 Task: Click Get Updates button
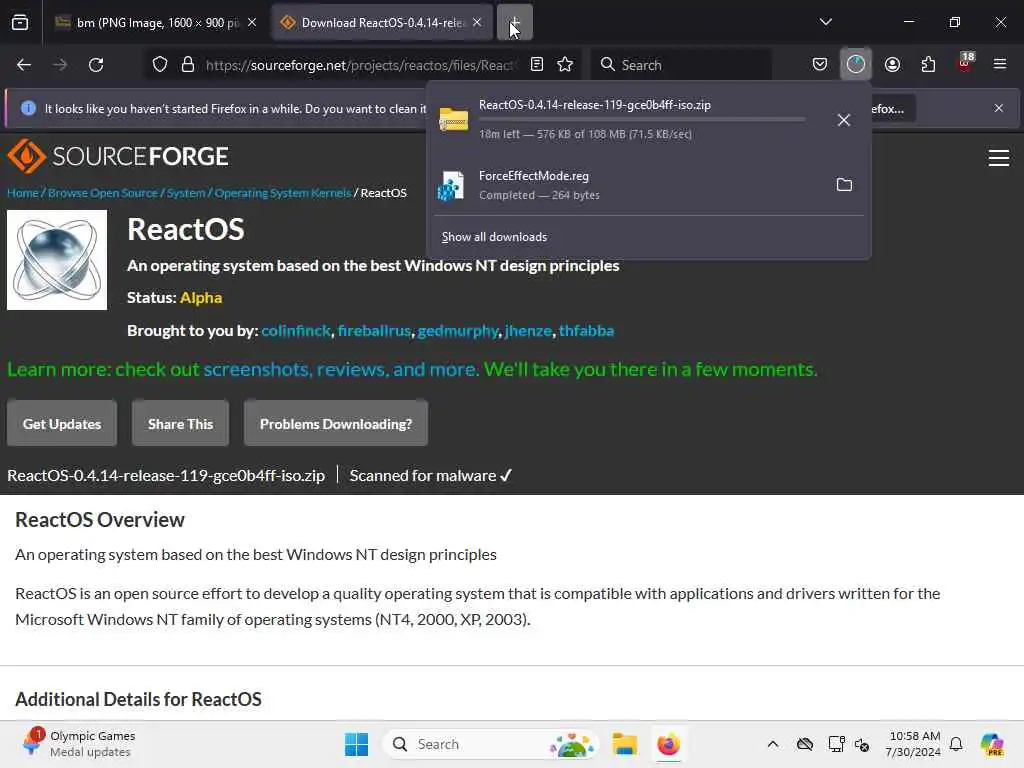(x=62, y=424)
